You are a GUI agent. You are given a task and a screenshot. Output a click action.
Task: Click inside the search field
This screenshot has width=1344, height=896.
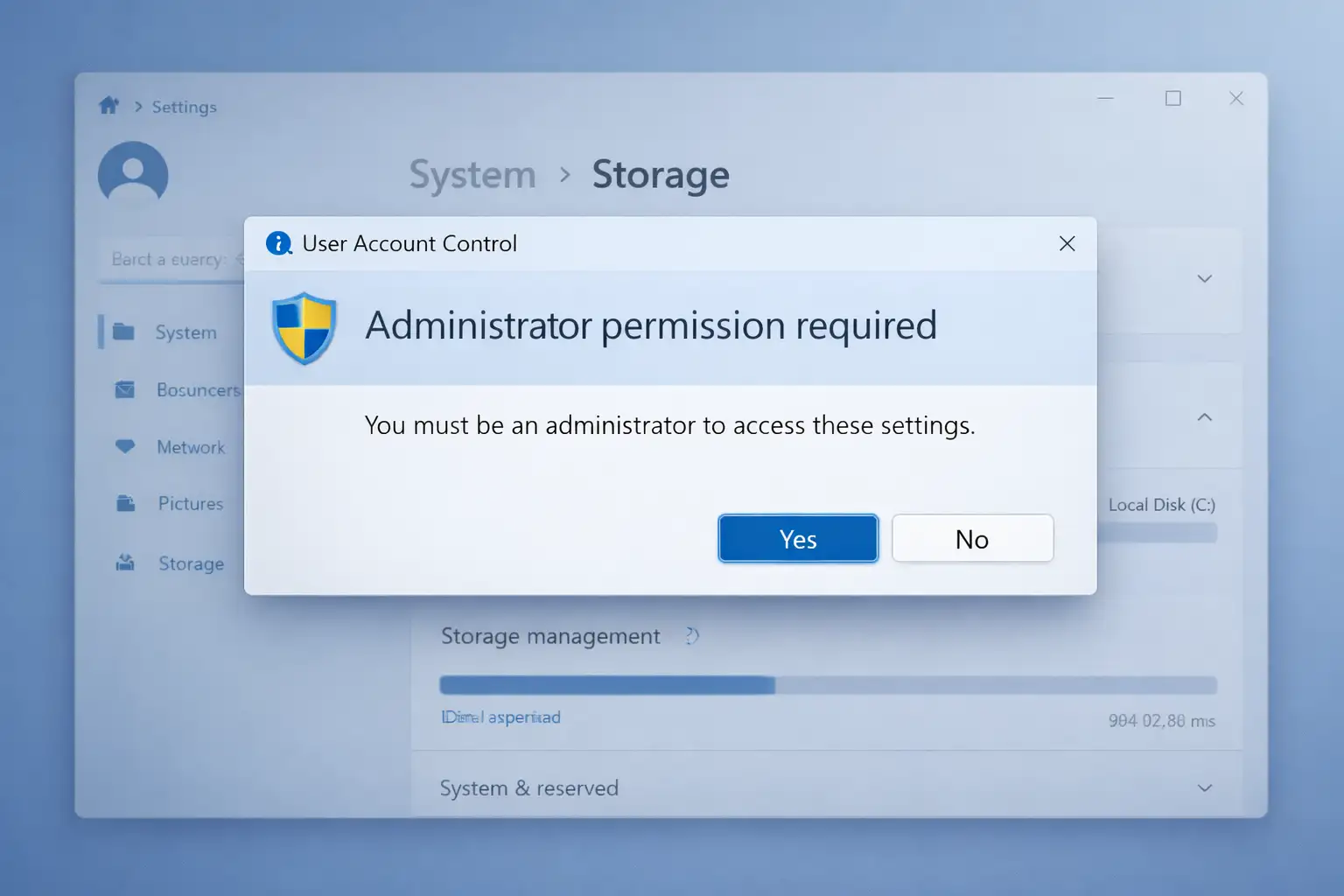[175, 258]
